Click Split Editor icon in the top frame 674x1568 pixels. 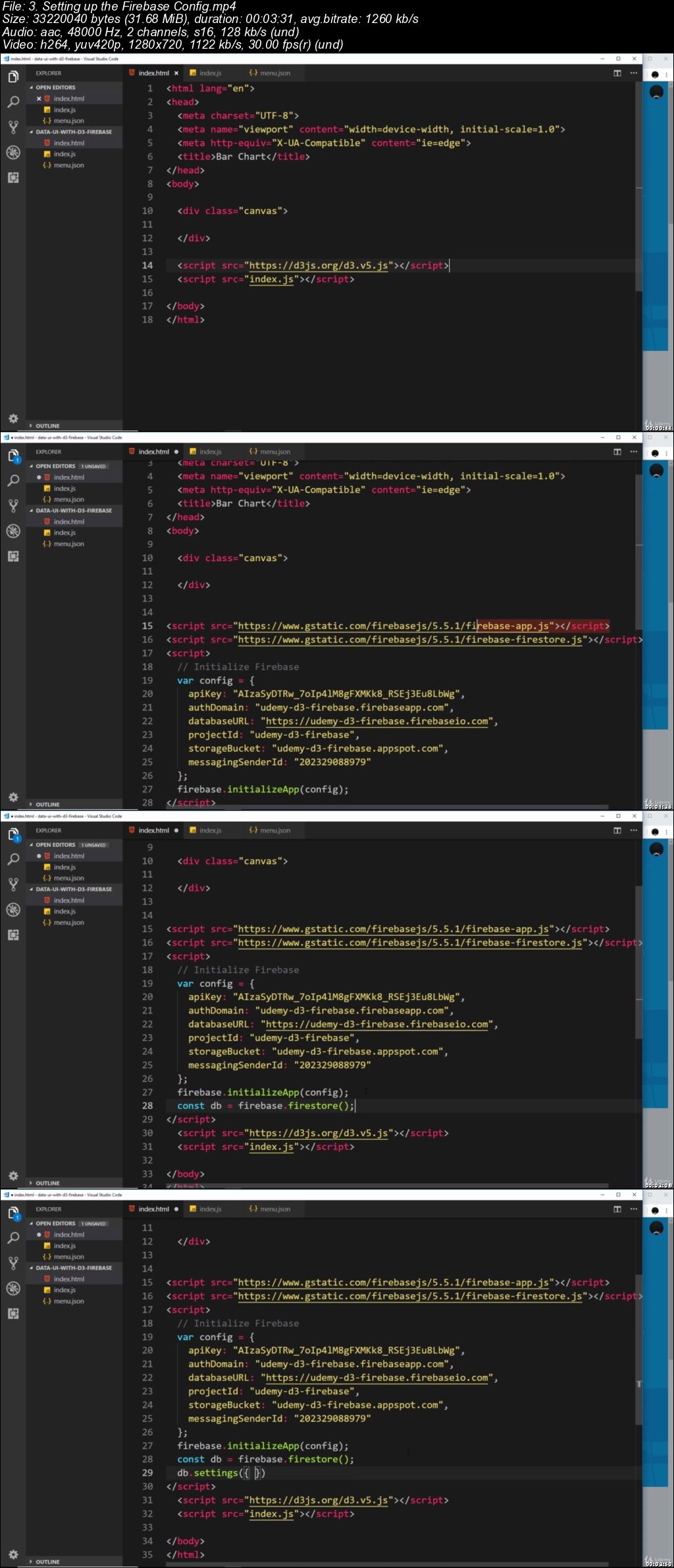(617, 73)
